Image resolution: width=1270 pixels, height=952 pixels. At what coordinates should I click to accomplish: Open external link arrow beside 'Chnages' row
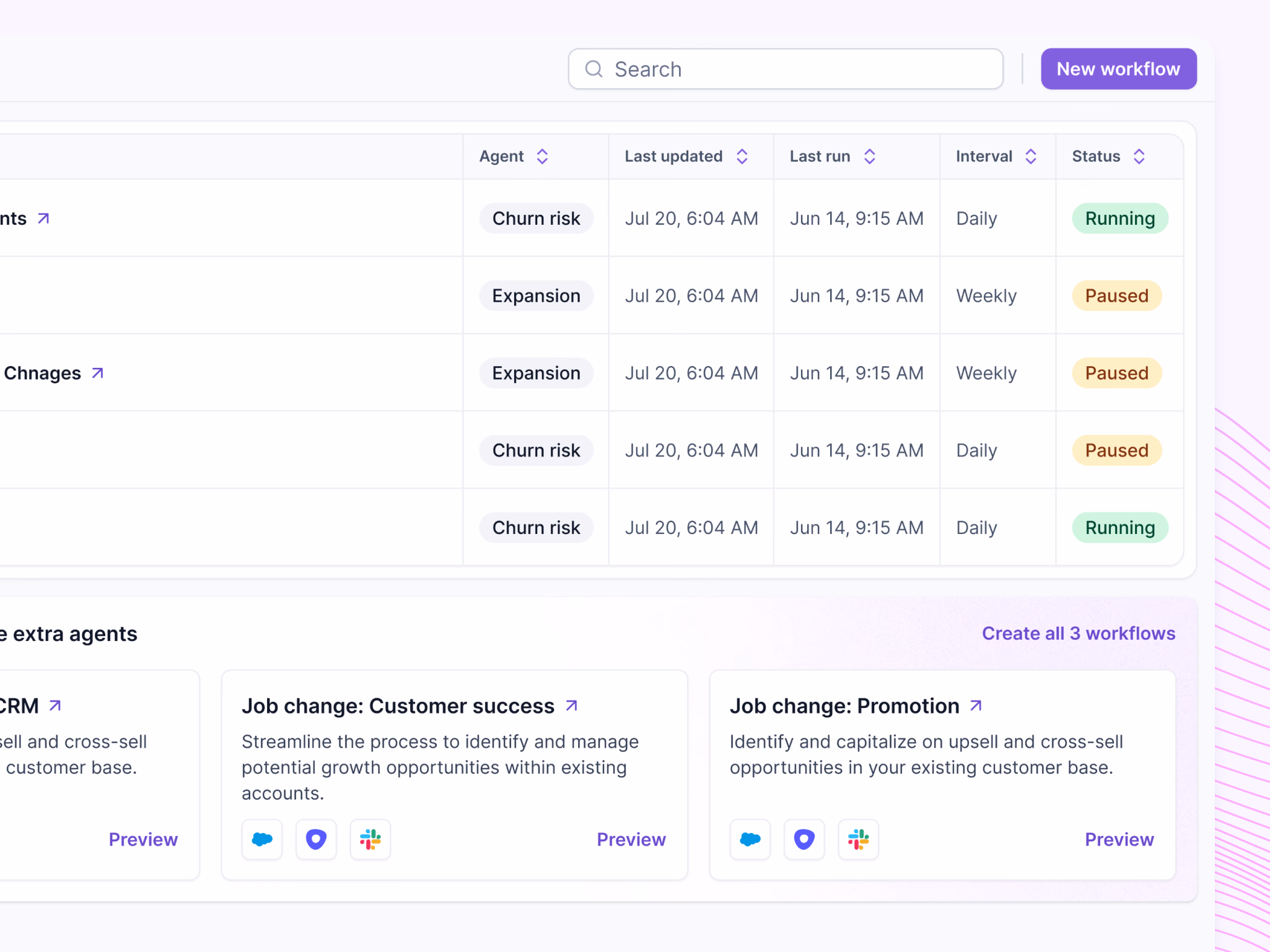pos(97,373)
